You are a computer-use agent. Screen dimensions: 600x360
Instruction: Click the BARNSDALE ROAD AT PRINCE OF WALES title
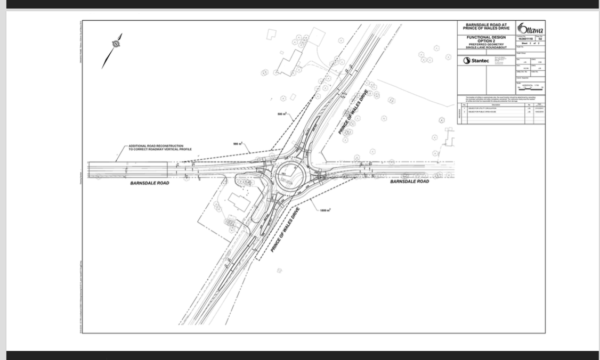point(486,27)
